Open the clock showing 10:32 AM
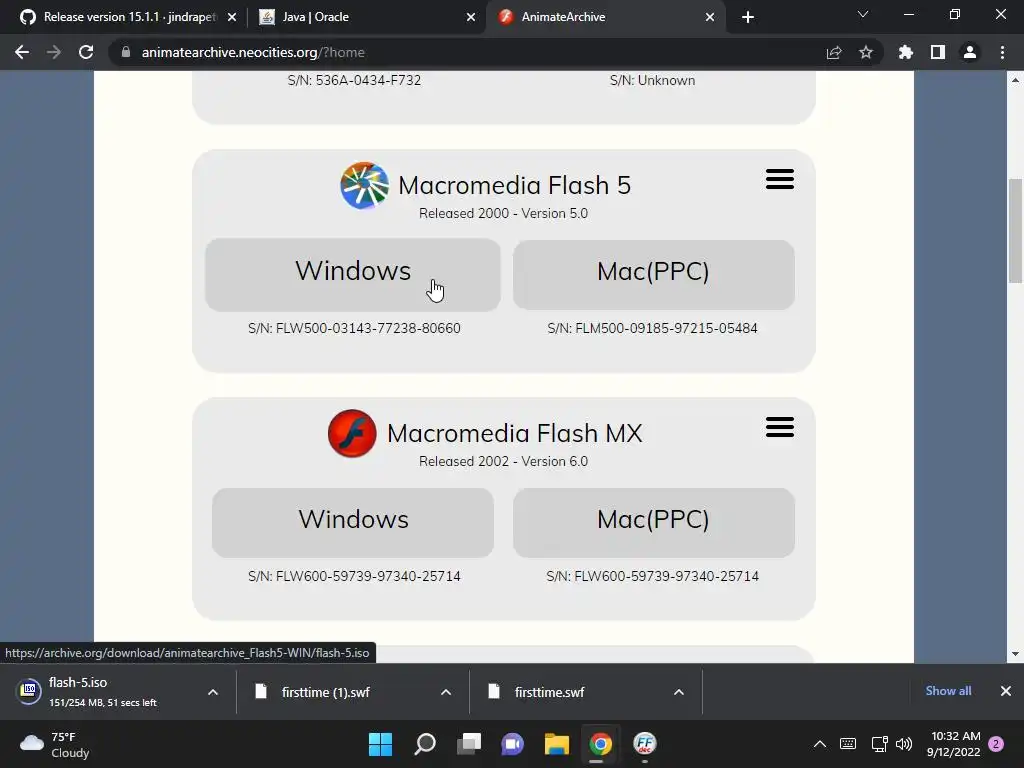Viewport: 1024px width, 768px height. tap(953, 744)
